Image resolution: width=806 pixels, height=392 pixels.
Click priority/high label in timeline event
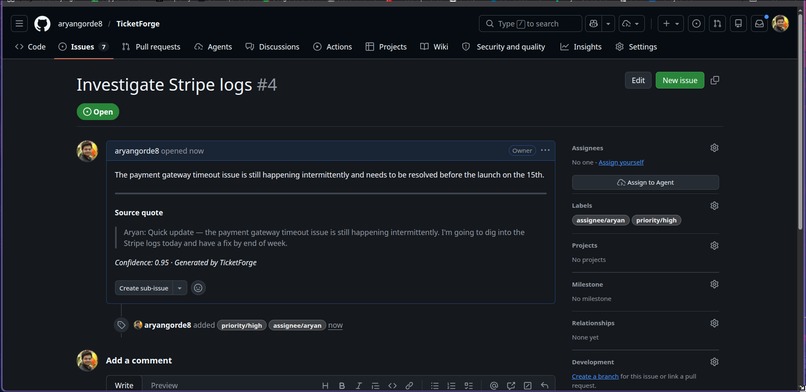[242, 325]
